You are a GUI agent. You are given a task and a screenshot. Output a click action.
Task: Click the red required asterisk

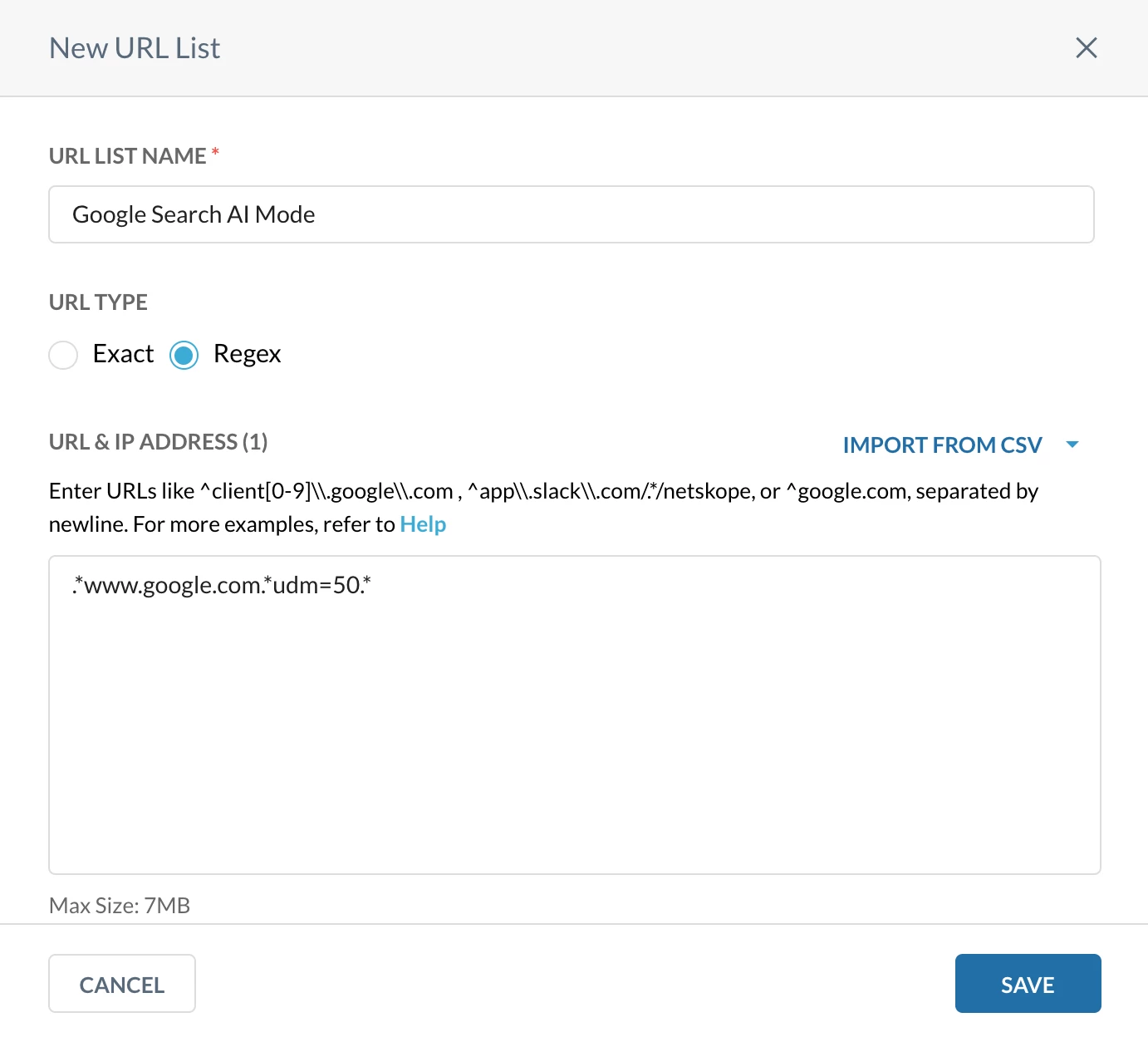(x=215, y=153)
